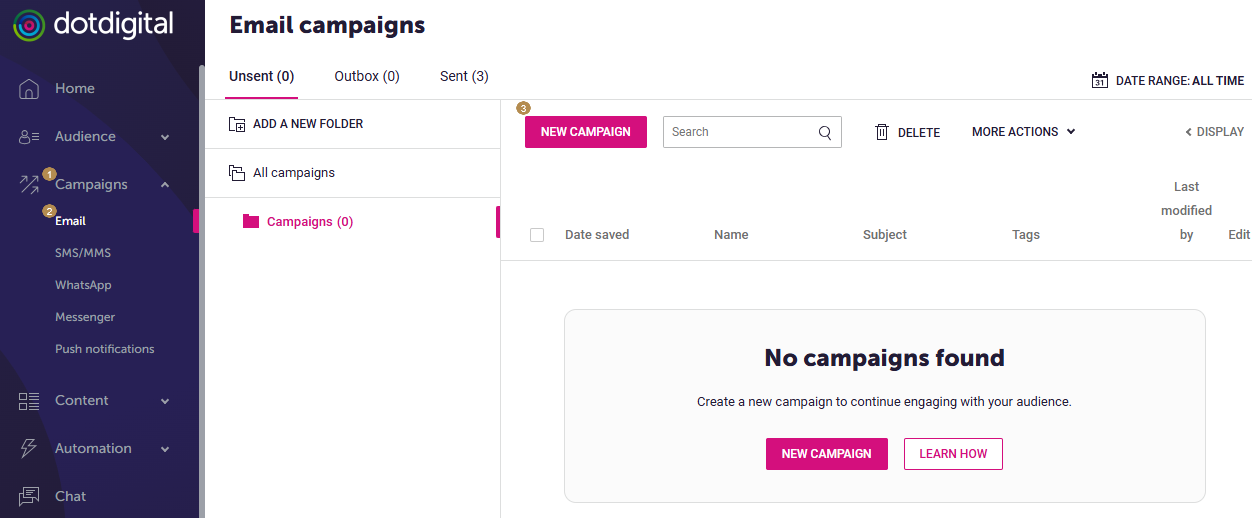Click the Content grid icon
This screenshot has height=518, width=1252.
(x=29, y=401)
